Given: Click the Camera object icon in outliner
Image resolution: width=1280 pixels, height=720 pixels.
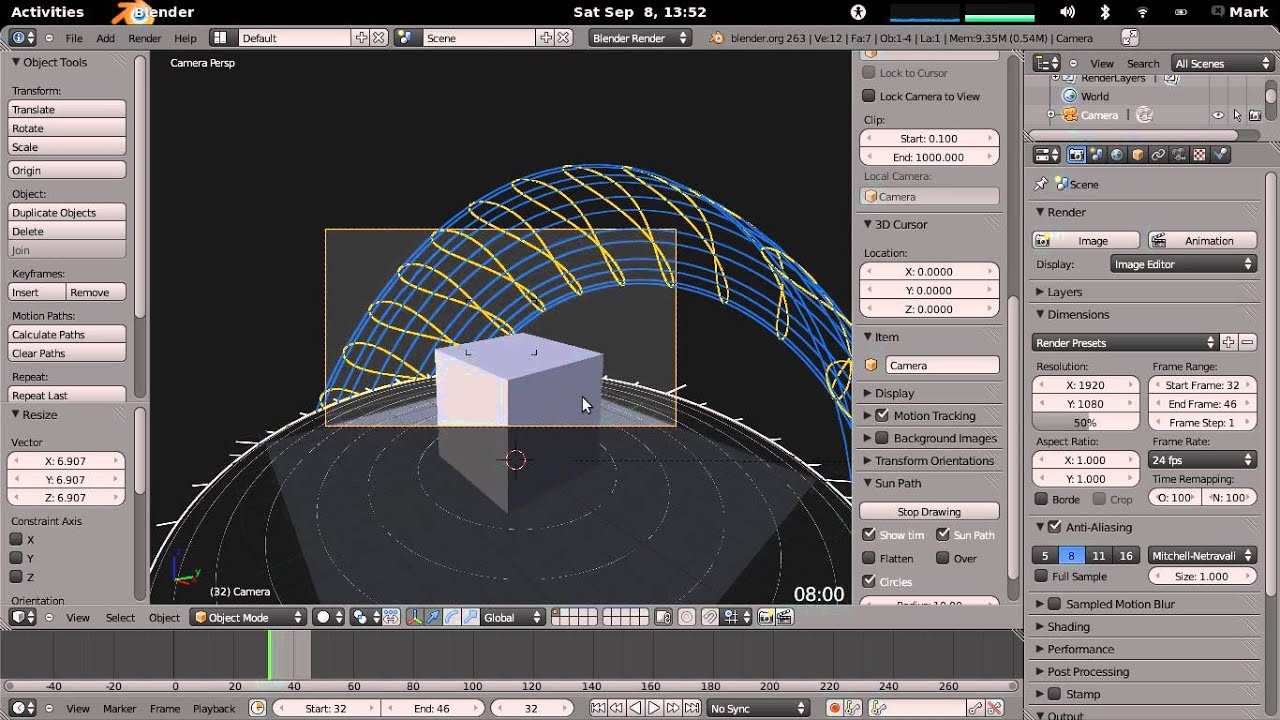Looking at the screenshot, I should tap(1070, 115).
